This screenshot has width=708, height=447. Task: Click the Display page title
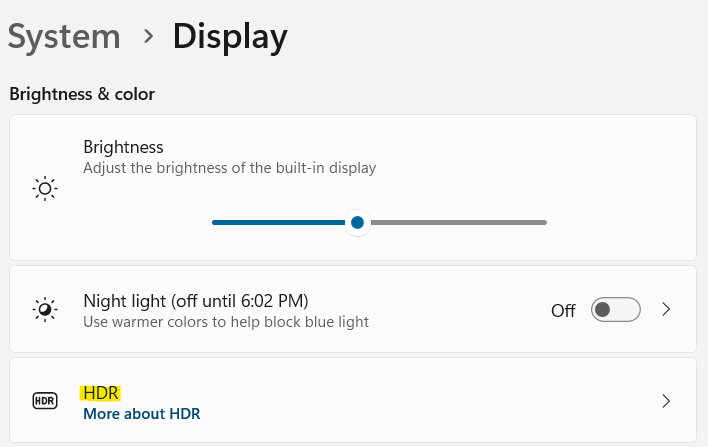(x=230, y=37)
